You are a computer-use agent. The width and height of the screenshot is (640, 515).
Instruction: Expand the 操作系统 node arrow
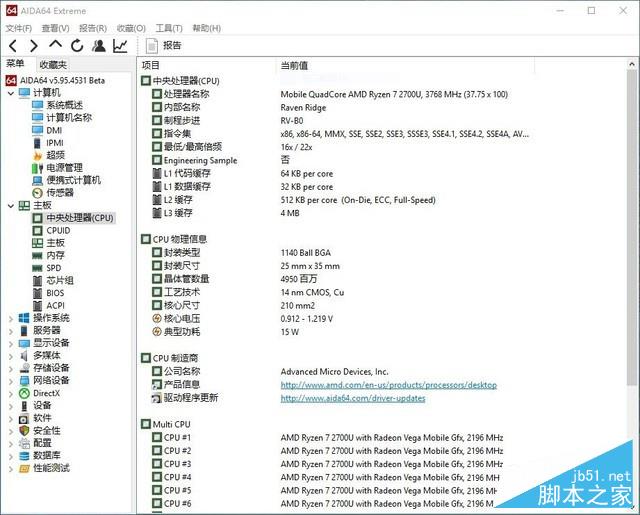point(11,318)
